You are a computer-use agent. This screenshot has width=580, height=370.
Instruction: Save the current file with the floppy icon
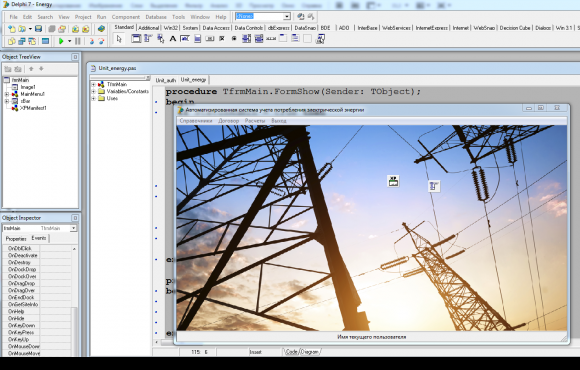(38, 29)
